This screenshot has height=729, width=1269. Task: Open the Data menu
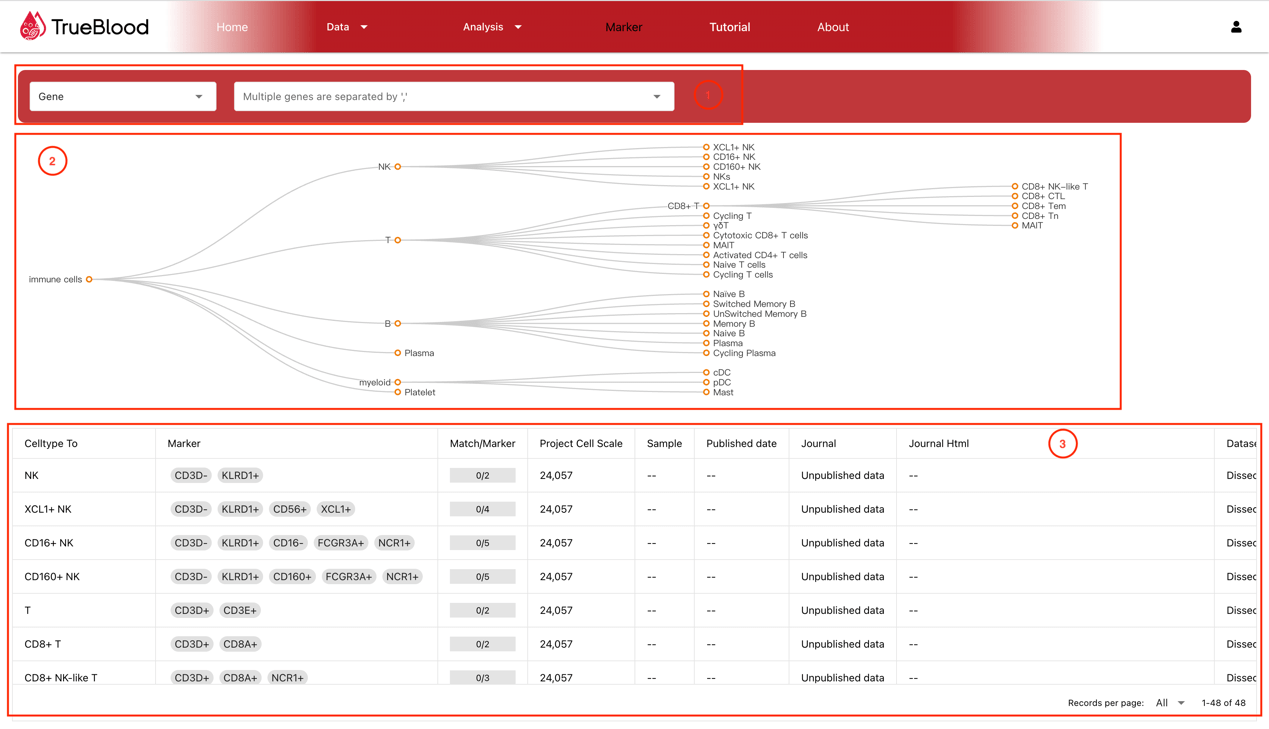[x=347, y=27]
